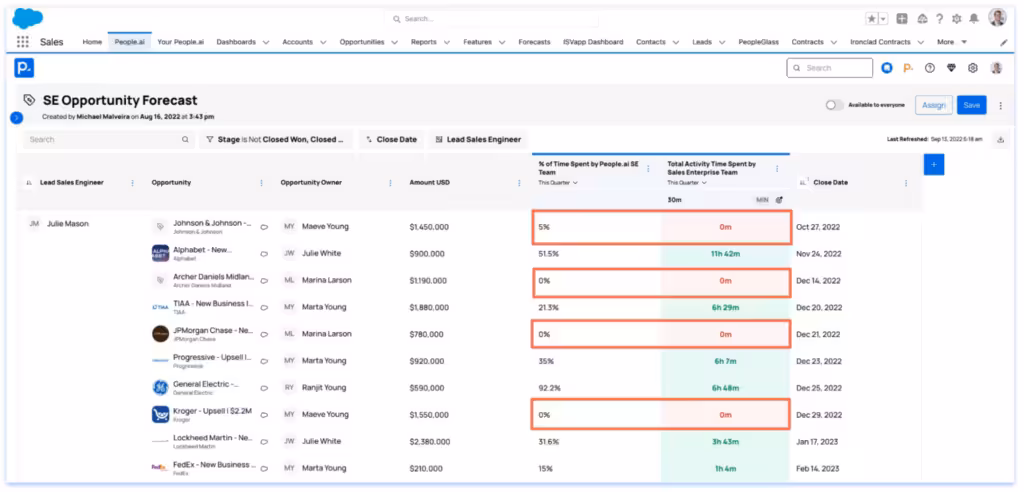The height and width of the screenshot is (492, 1024).
Task: Open the notifications bell
Action: (974, 19)
